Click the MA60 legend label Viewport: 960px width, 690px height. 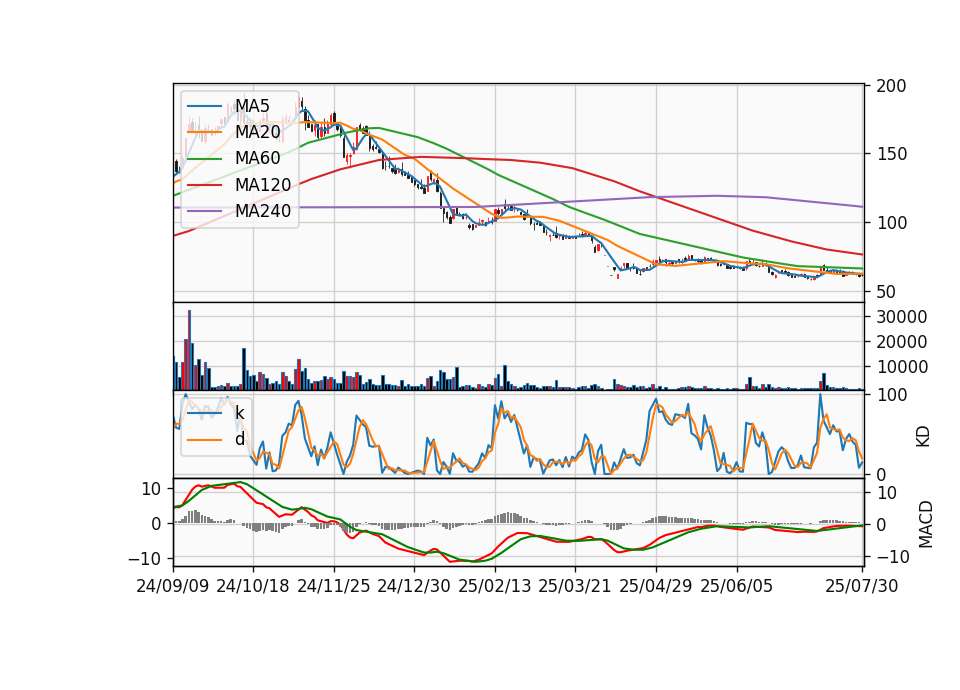pos(257,159)
